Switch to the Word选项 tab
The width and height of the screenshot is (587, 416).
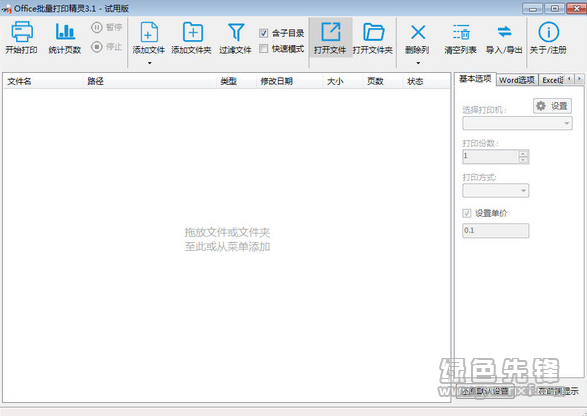pos(517,80)
